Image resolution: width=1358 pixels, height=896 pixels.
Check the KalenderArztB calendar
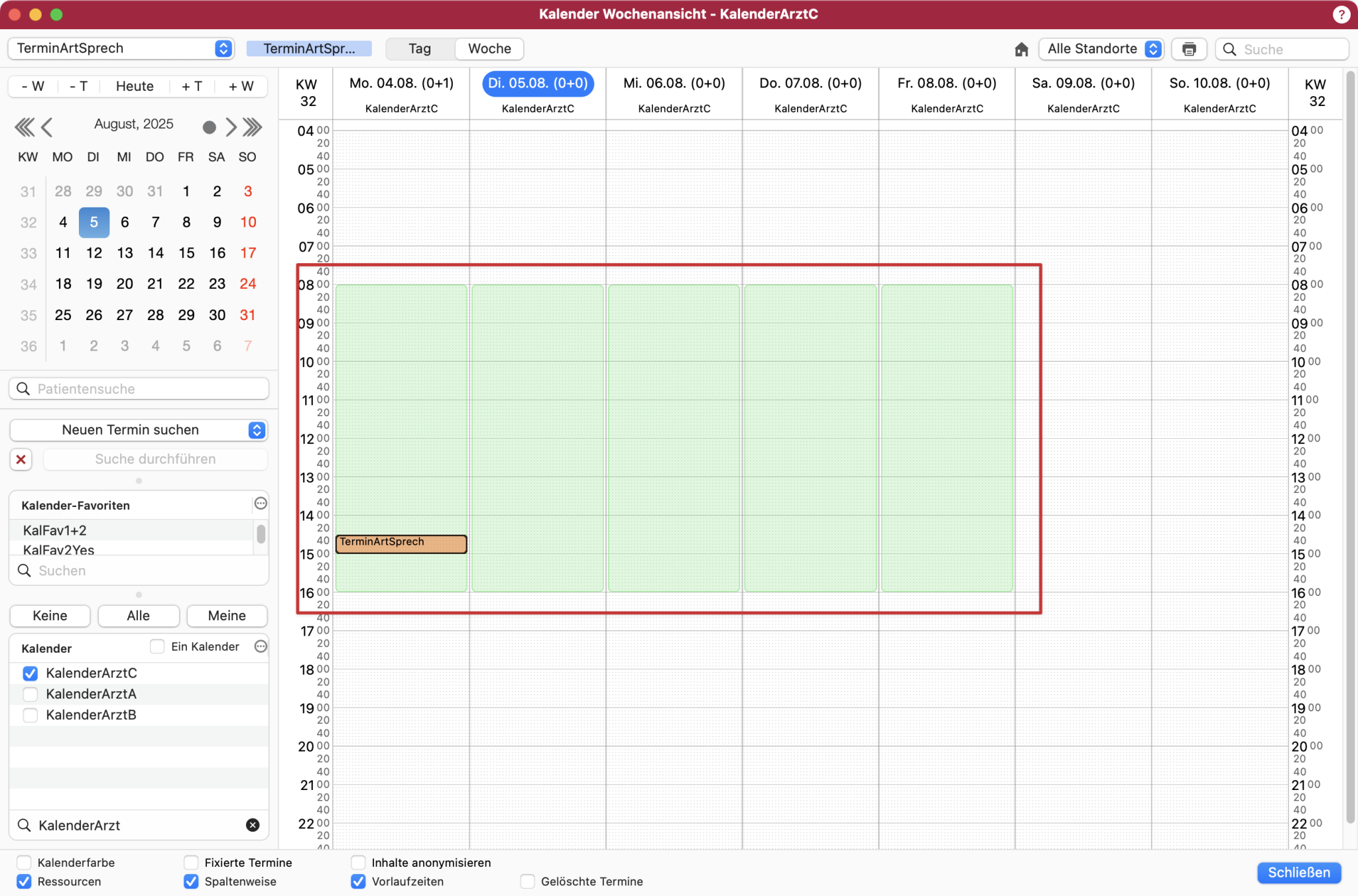point(30,715)
